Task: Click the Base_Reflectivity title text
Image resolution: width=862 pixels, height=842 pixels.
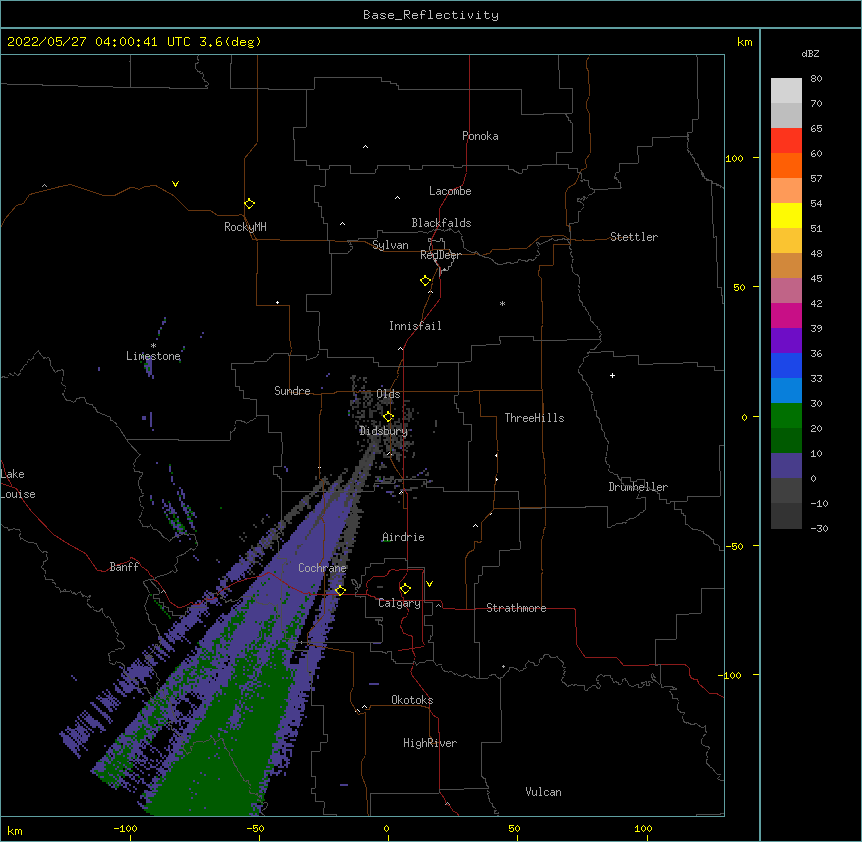Action: 431,15
